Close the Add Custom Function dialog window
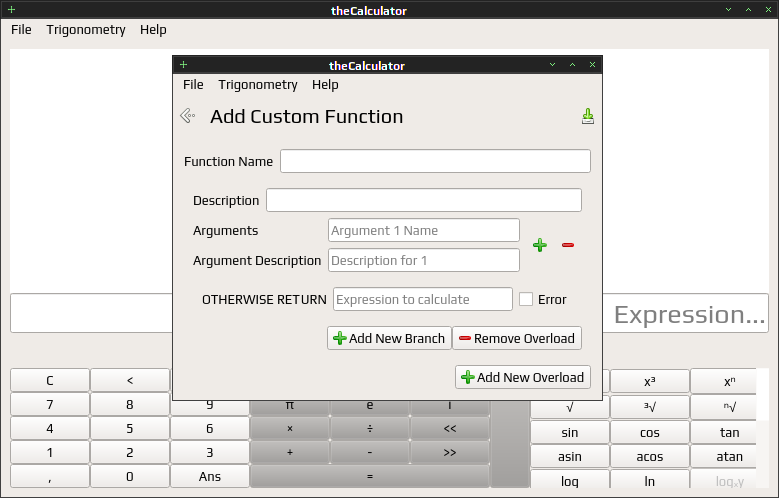 [x=592, y=65]
